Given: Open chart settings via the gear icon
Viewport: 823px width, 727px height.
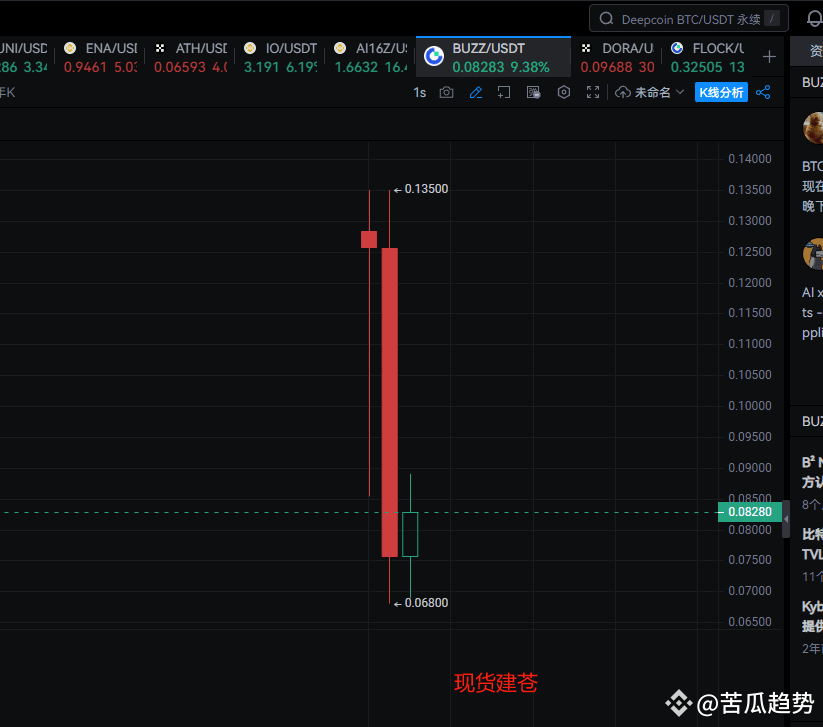Looking at the screenshot, I should tap(563, 92).
